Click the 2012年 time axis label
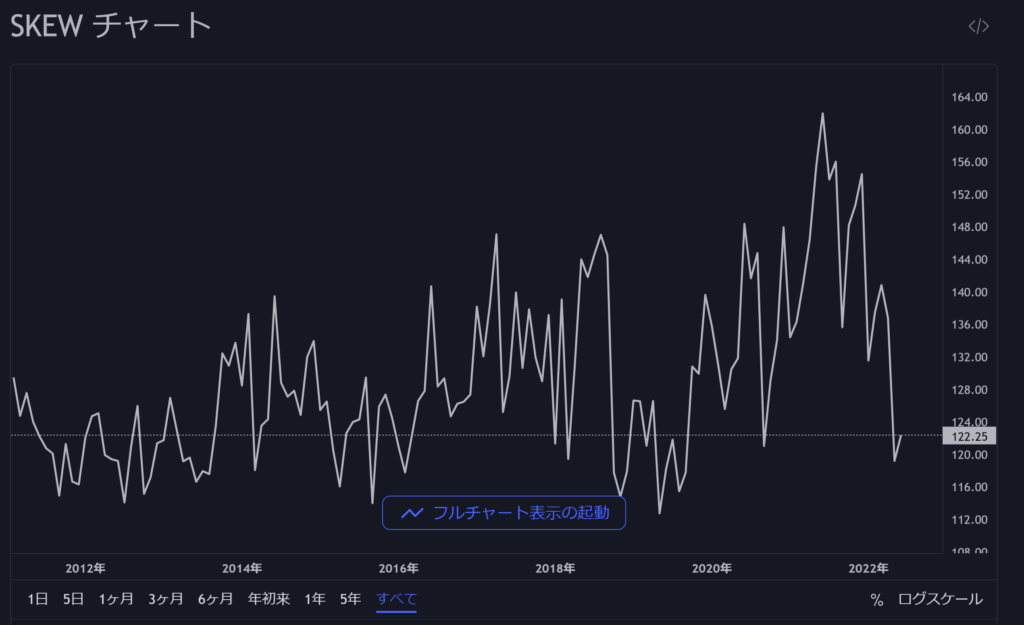Viewport: 1024px width, 625px height. tap(85, 569)
